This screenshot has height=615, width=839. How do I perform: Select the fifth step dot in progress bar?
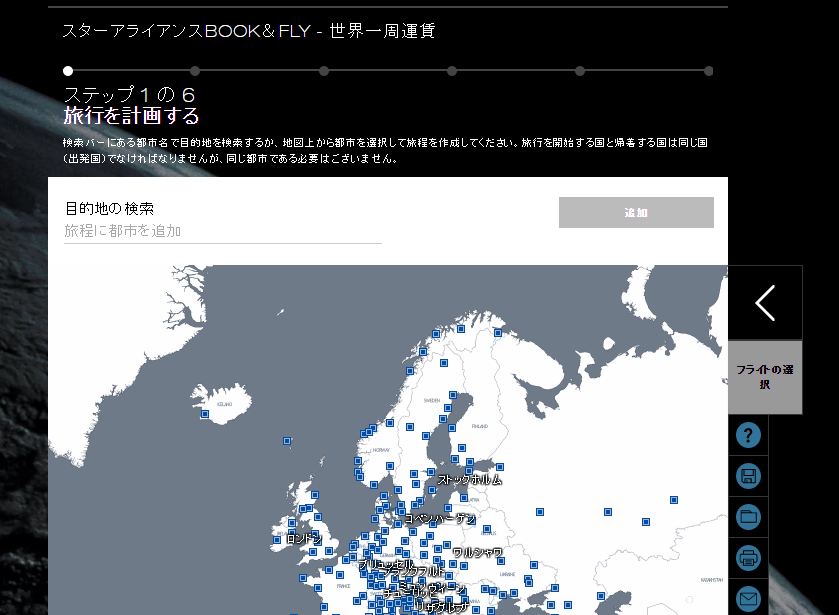click(x=580, y=71)
